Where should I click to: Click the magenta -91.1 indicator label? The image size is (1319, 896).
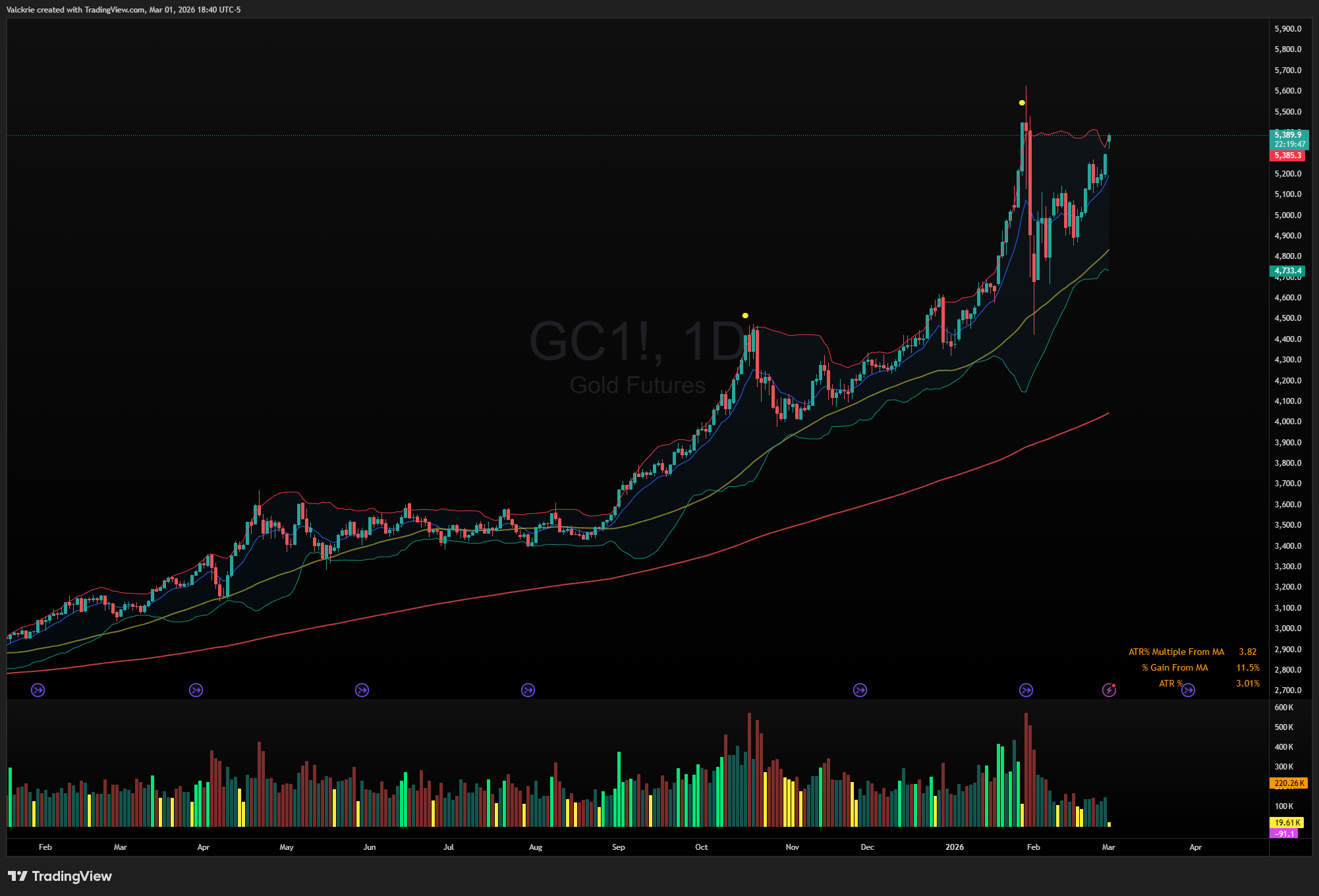[1284, 833]
